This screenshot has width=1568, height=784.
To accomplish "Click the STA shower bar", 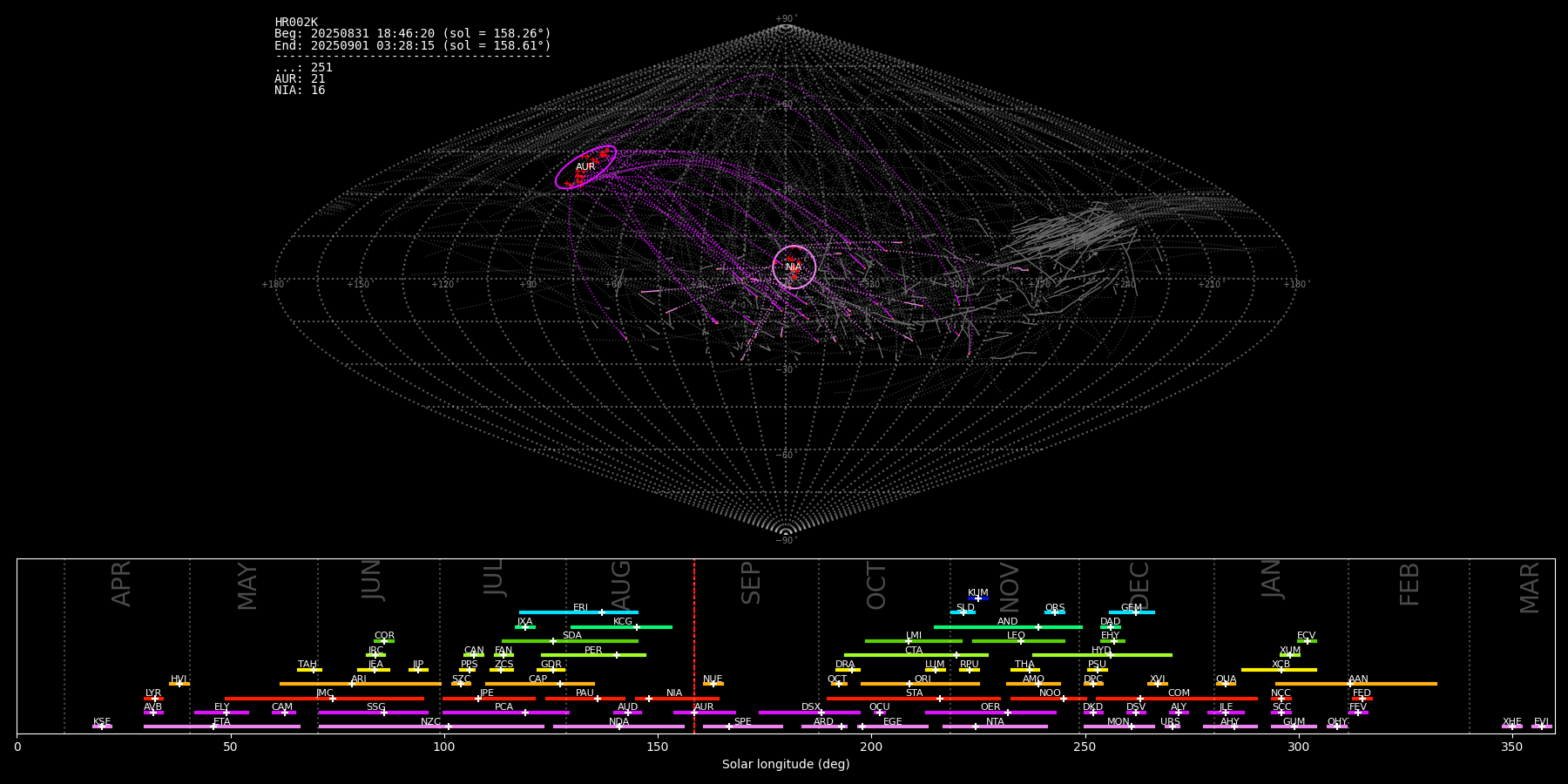I will click(914, 699).
